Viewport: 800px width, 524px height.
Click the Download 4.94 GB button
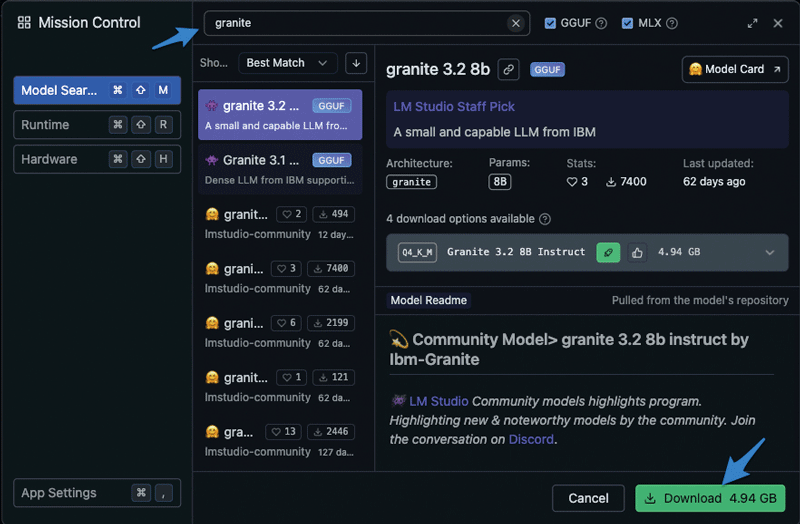click(710, 498)
